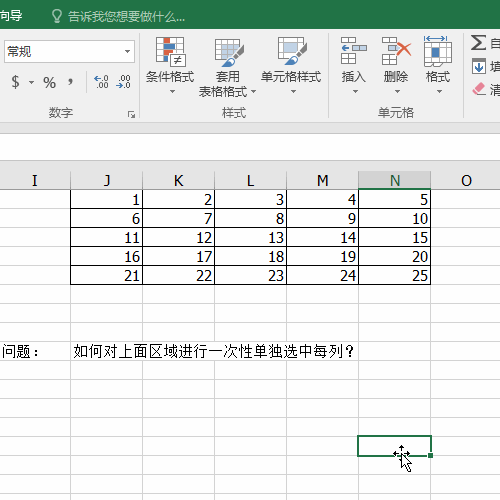Click the Delete cells (删除) icon
The height and width of the screenshot is (500, 500).
(x=396, y=51)
